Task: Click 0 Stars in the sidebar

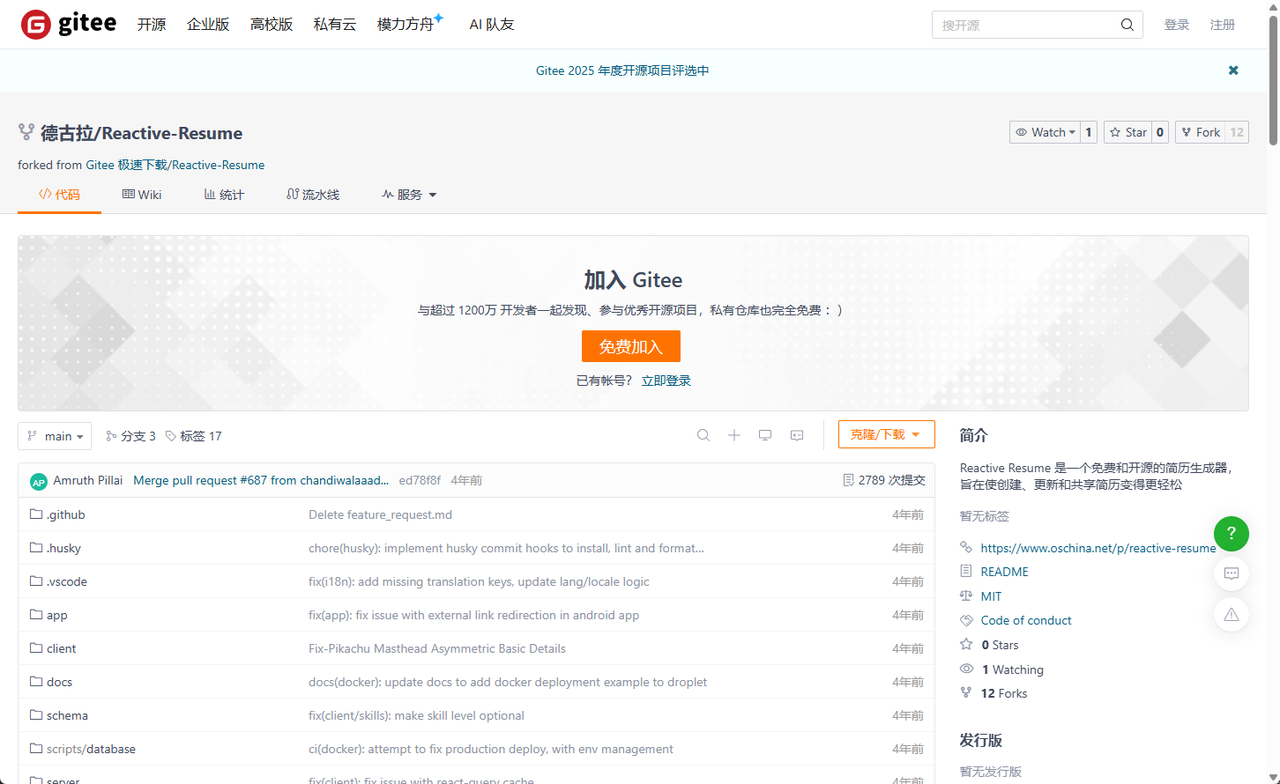Action: pos(1000,645)
